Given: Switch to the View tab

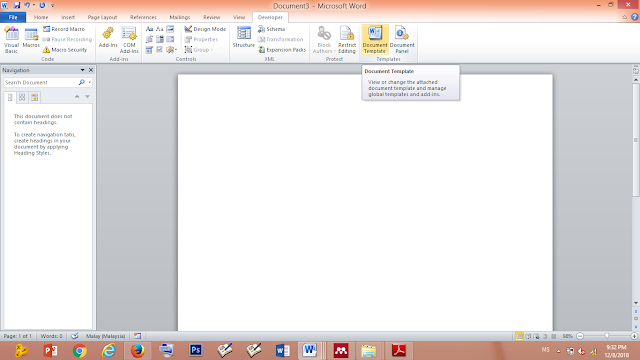Looking at the screenshot, I should pos(239,17).
